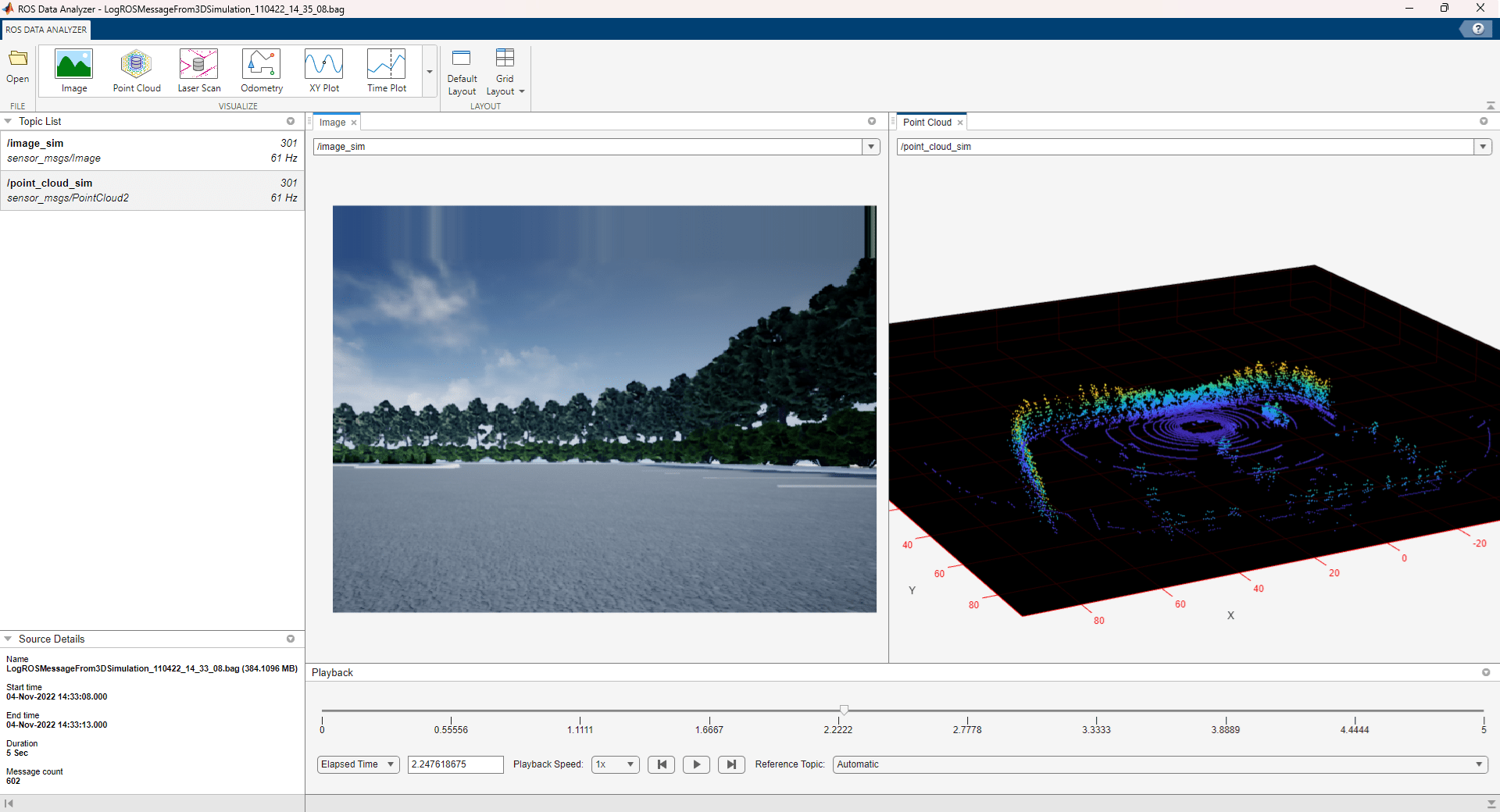This screenshot has width=1500, height=812.
Task: Open the Help button
Action: 1477,28
